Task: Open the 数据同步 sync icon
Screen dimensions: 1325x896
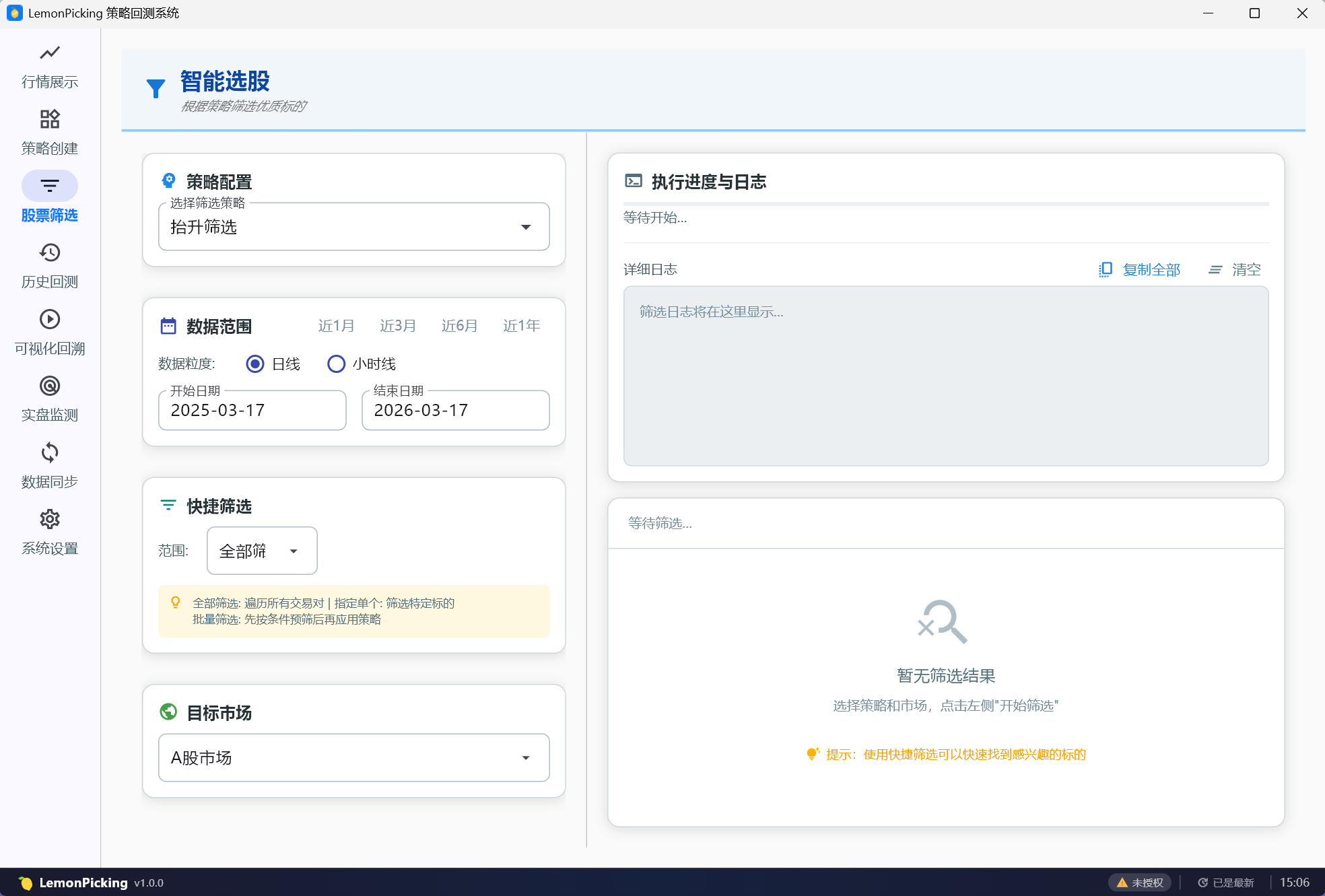Action: click(x=50, y=452)
